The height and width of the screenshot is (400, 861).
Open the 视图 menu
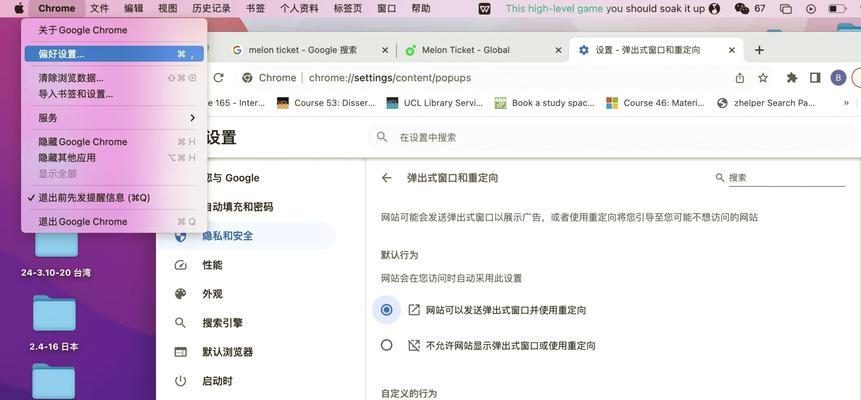click(x=167, y=8)
